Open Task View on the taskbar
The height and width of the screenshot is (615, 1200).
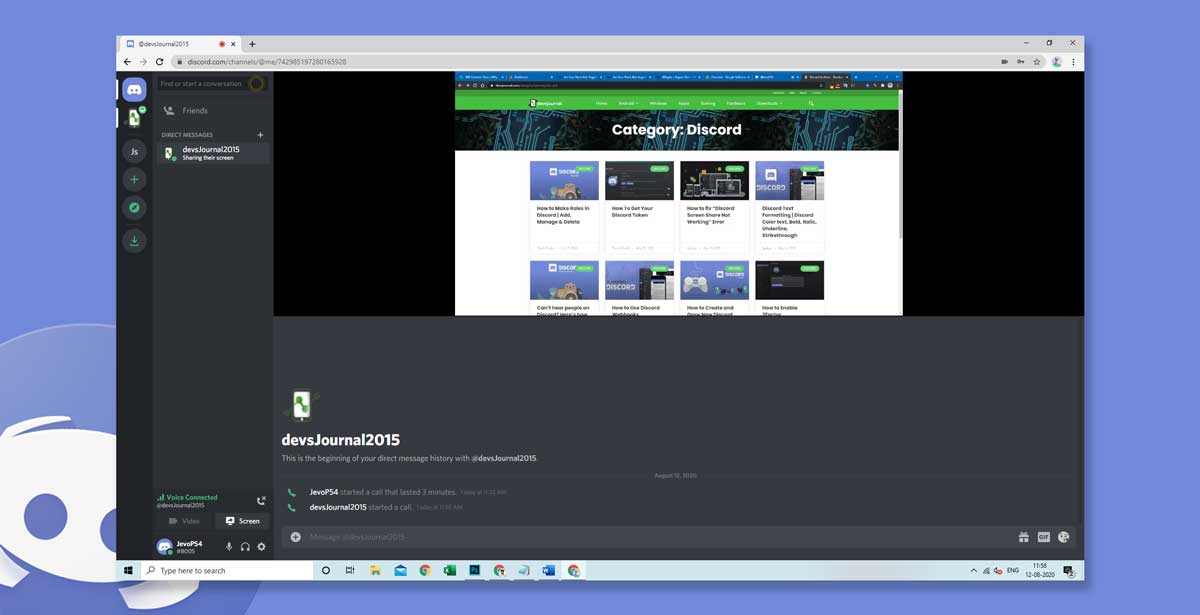click(350, 570)
